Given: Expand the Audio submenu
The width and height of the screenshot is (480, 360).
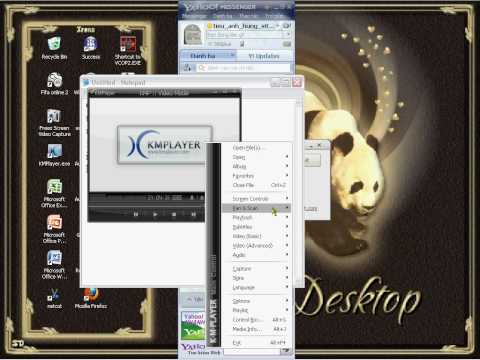Looking at the screenshot, I should (x=256, y=255).
